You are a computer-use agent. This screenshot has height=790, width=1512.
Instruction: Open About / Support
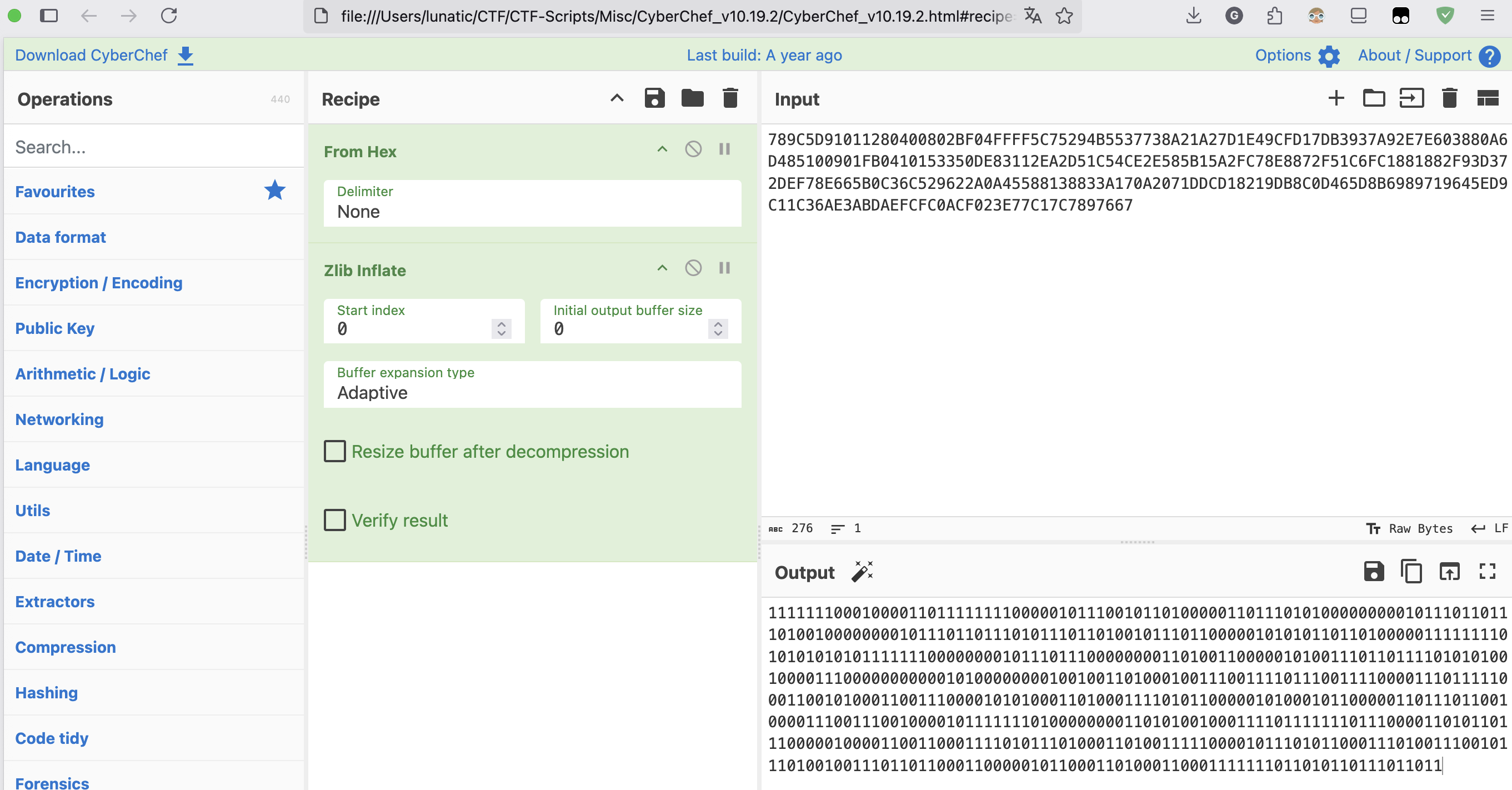(x=1429, y=55)
